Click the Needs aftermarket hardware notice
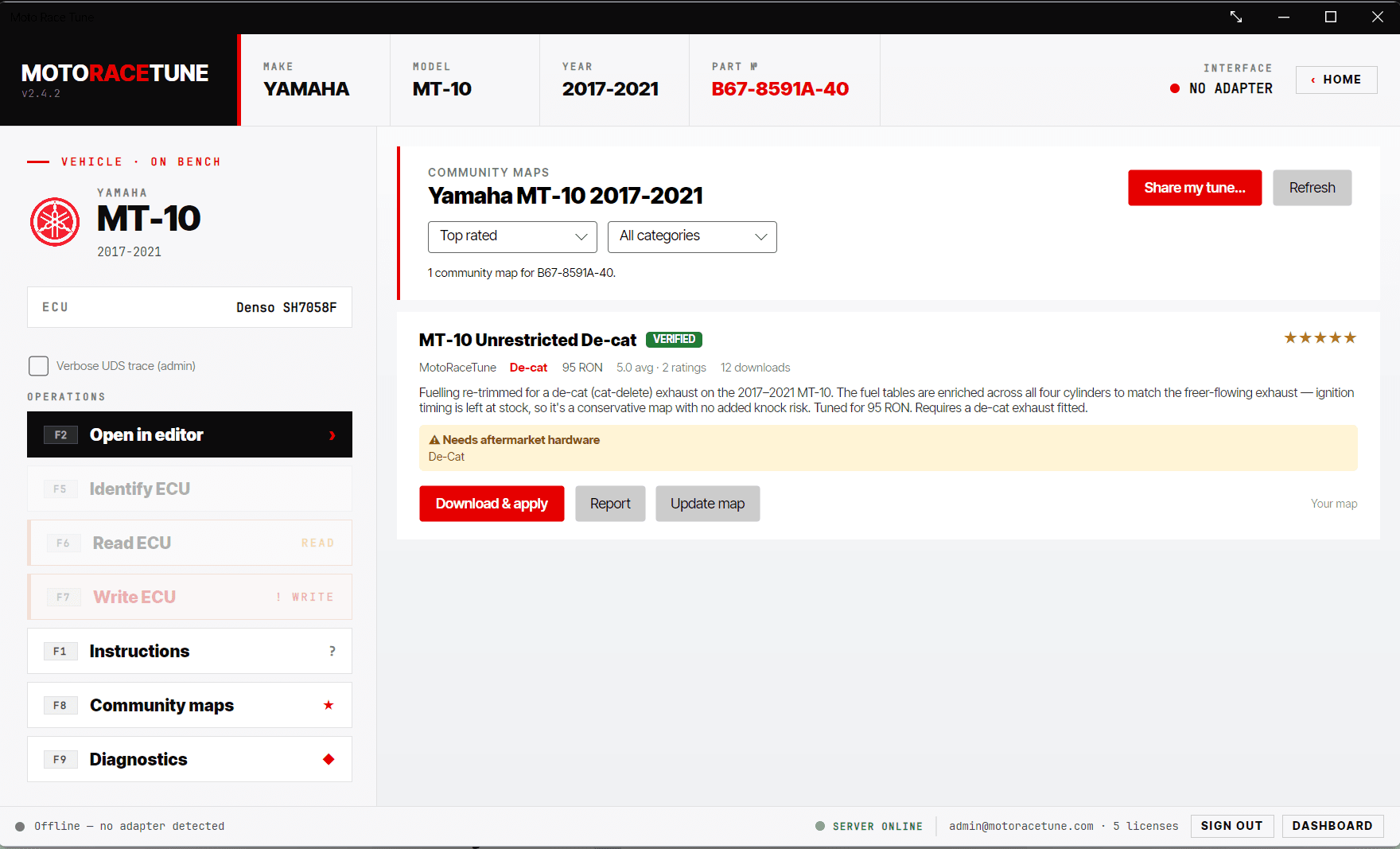 888,448
